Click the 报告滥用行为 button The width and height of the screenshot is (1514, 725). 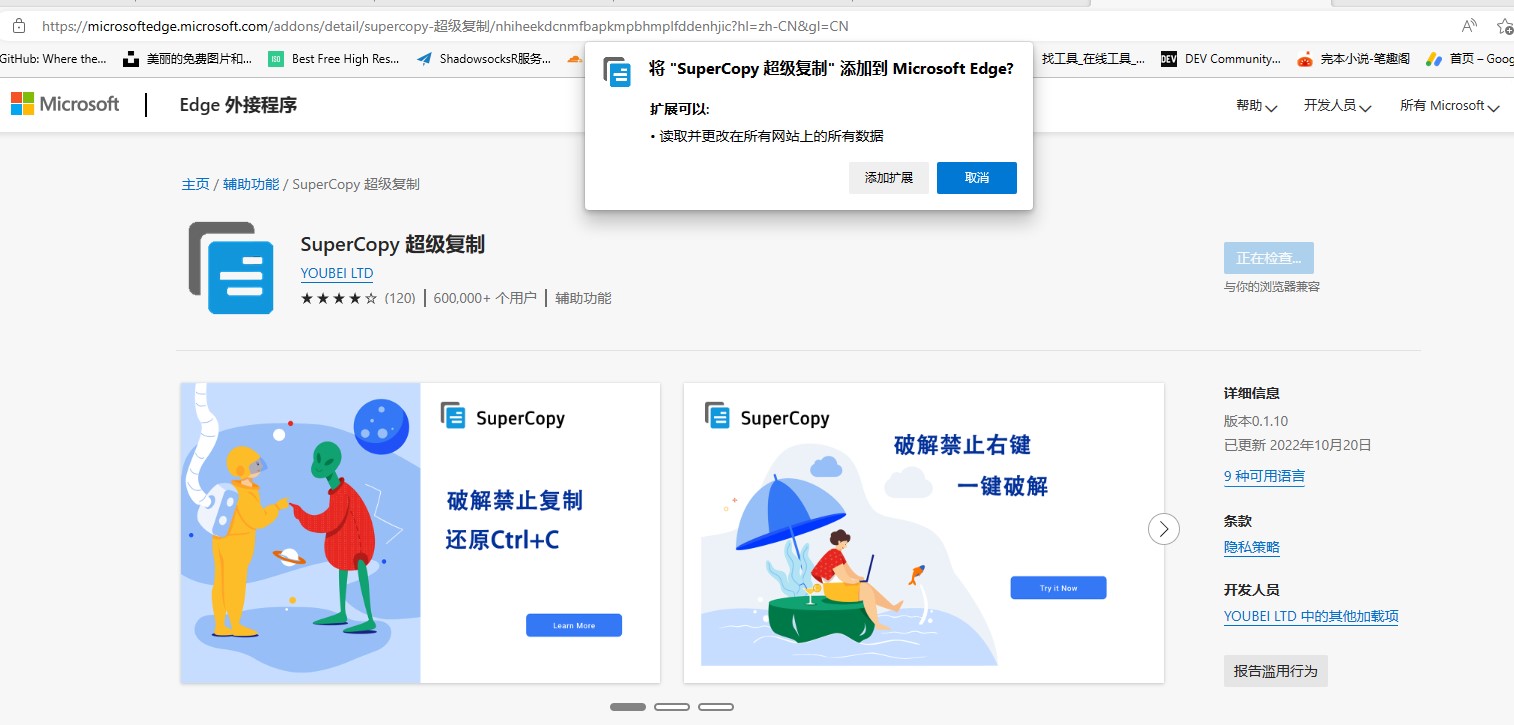coord(1275,670)
